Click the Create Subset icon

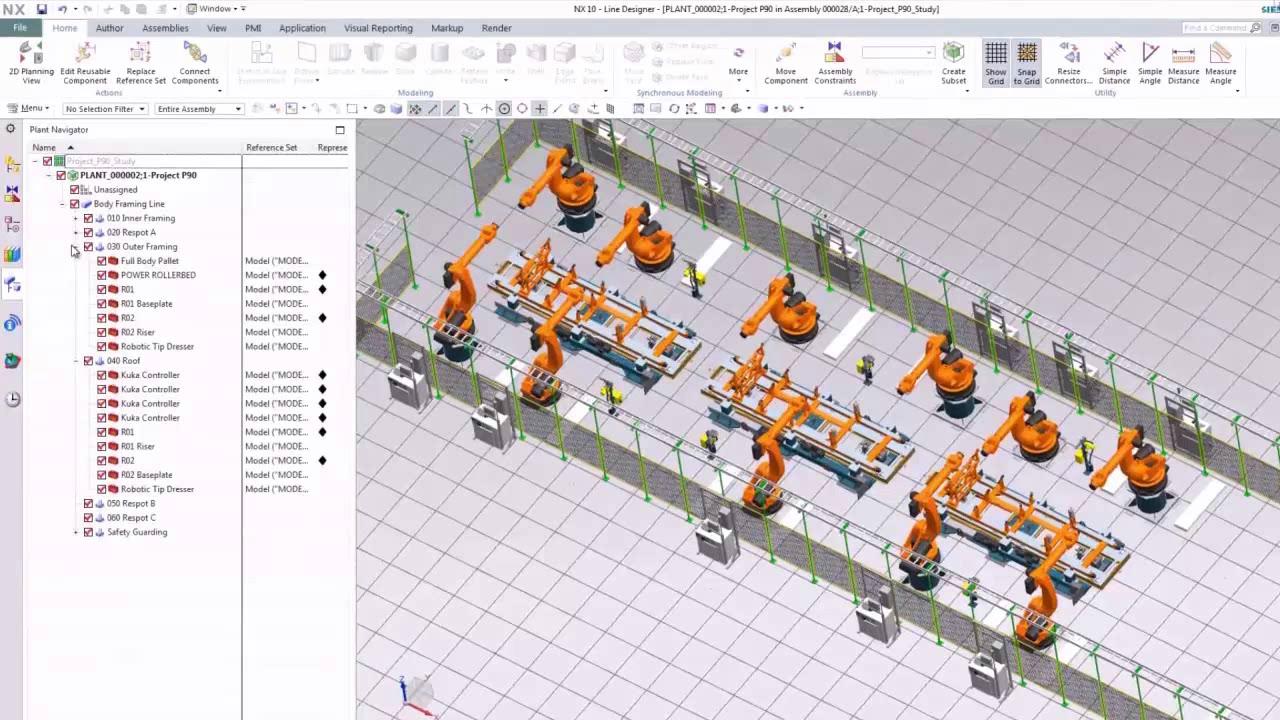(954, 62)
